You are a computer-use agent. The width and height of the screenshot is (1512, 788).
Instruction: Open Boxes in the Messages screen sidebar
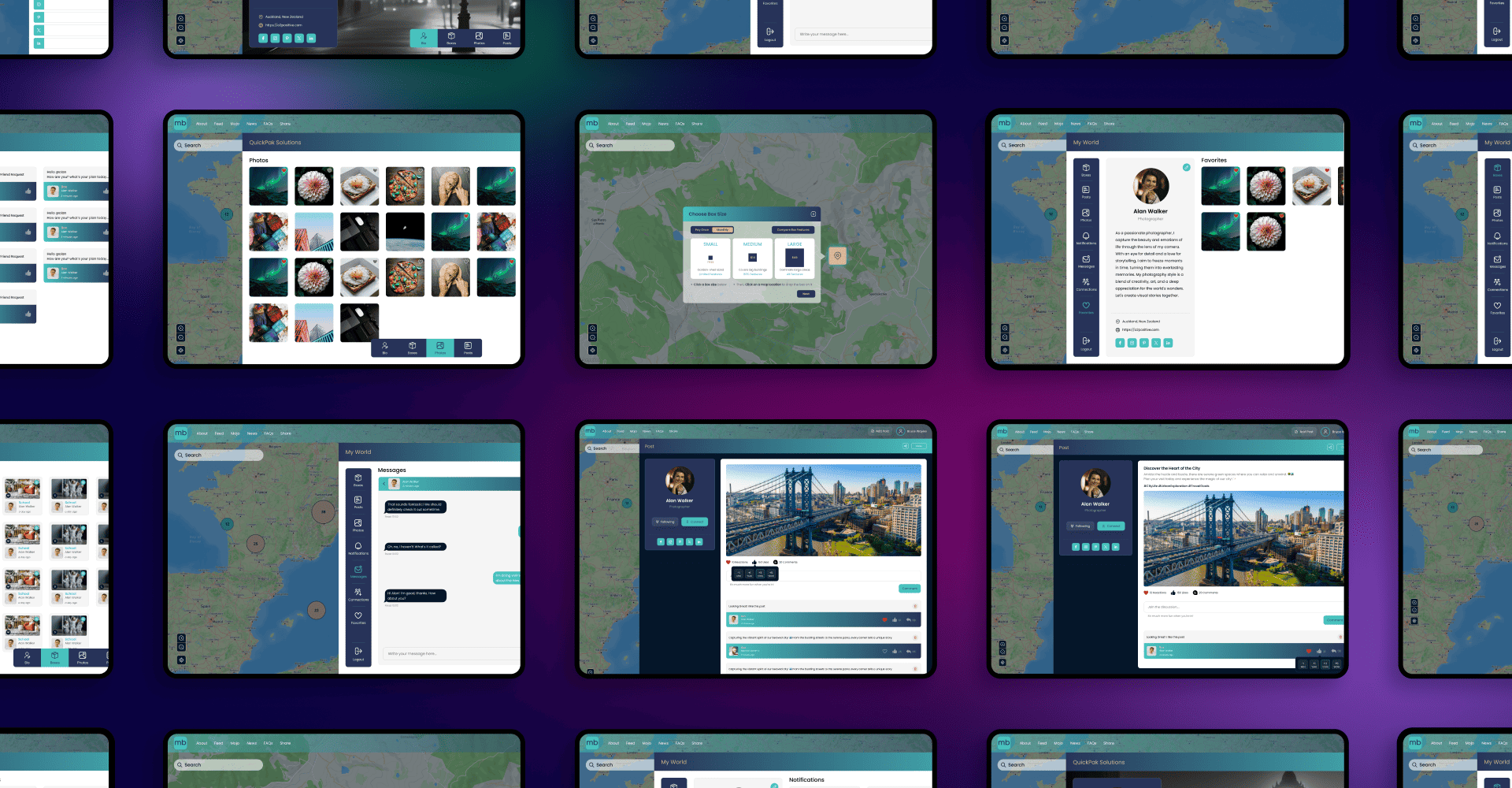(358, 479)
